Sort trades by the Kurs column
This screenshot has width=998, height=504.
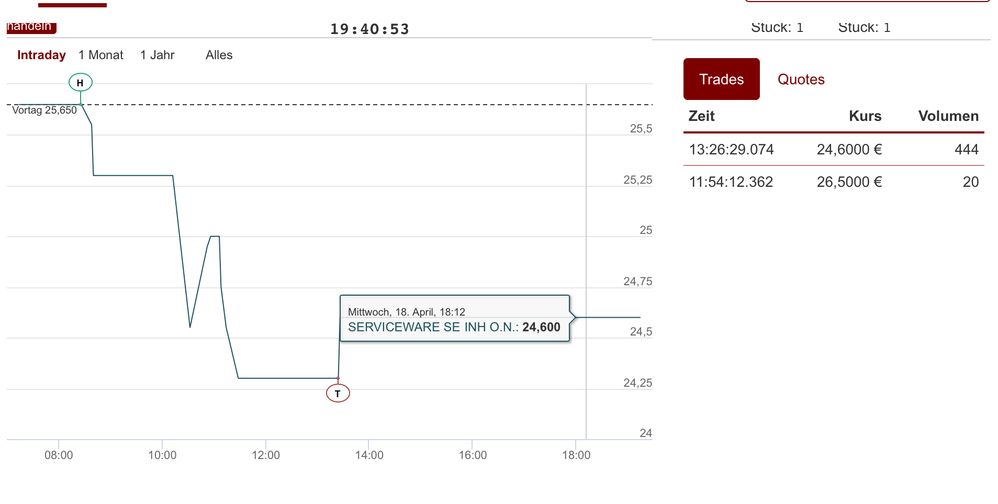click(x=865, y=116)
